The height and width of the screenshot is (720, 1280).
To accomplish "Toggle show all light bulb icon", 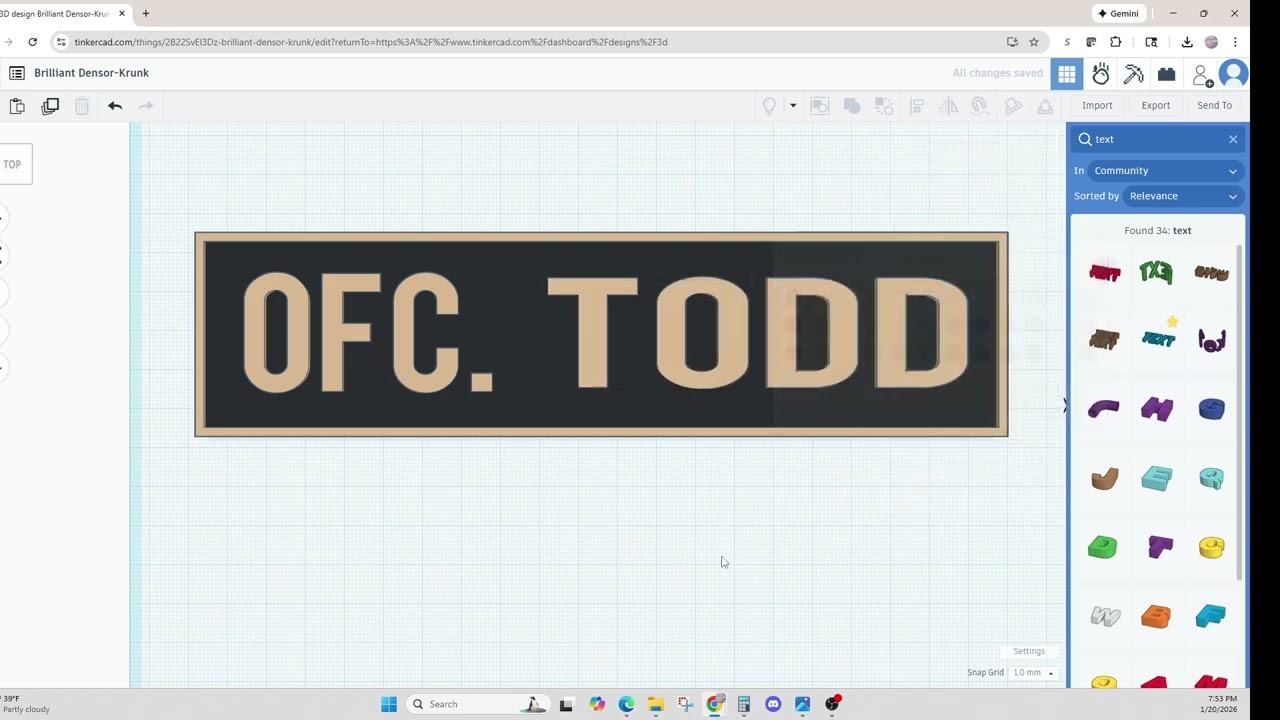I will point(769,106).
